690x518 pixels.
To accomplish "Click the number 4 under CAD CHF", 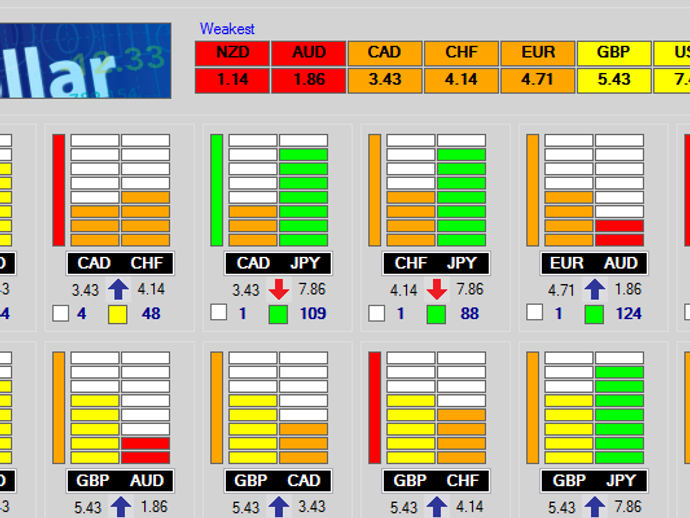I will tap(81, 314).
